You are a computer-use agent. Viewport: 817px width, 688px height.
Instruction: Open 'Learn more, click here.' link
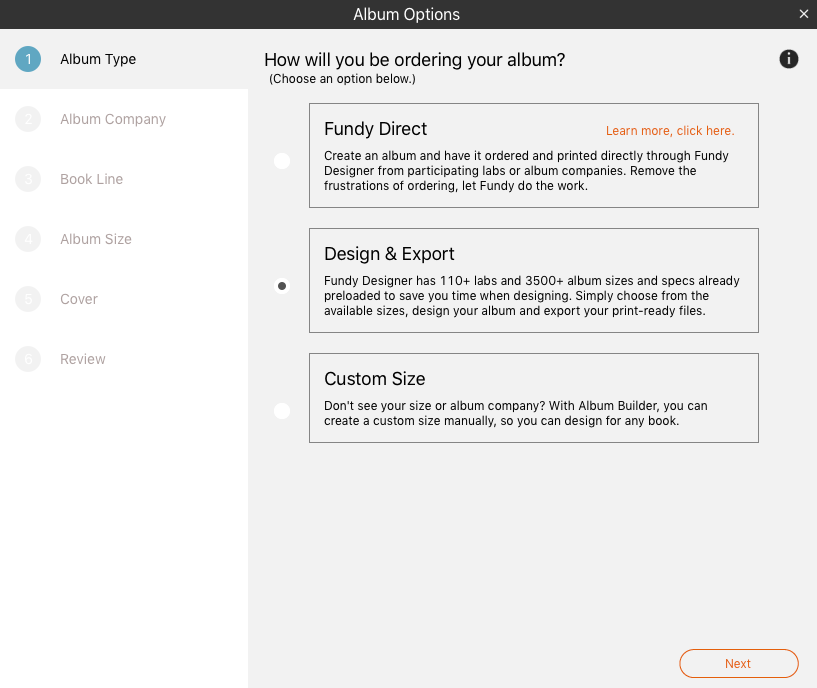(670, 131)
